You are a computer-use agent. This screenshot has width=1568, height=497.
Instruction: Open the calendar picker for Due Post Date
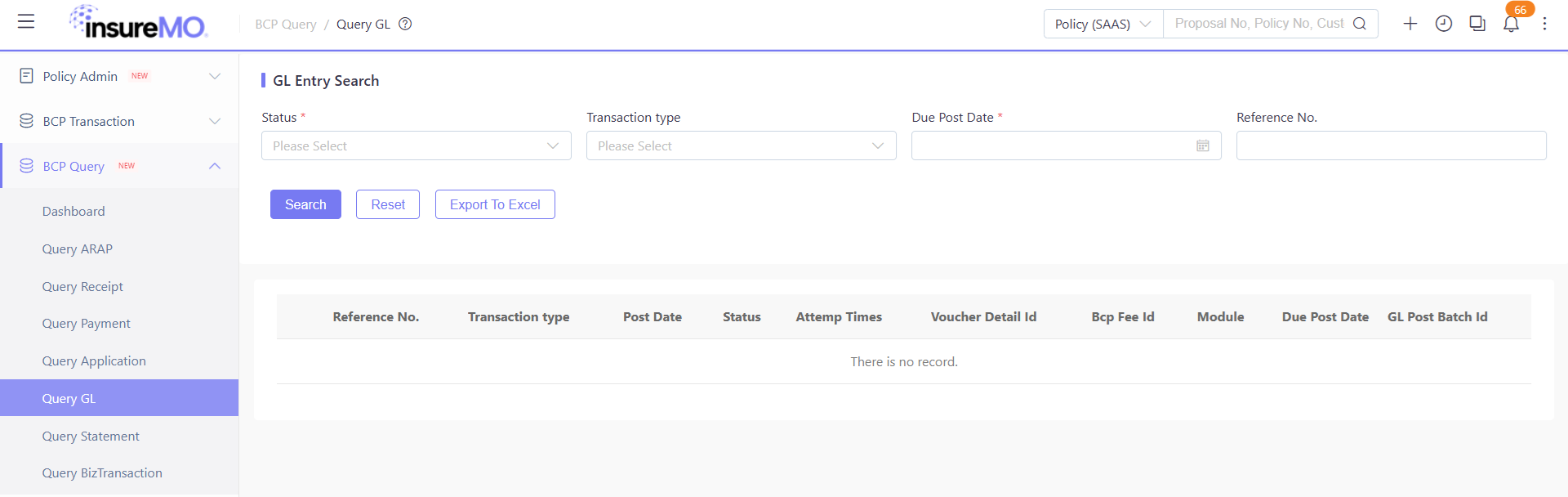[1203, 146]
